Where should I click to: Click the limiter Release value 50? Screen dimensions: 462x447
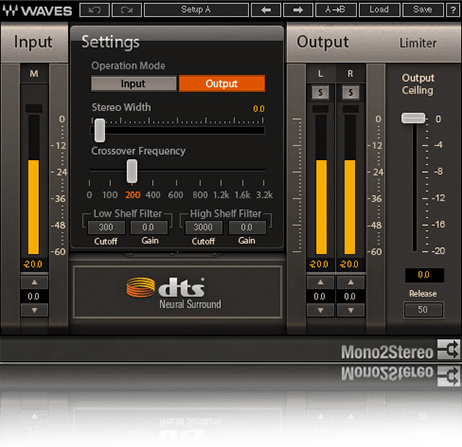coord(423,310)
